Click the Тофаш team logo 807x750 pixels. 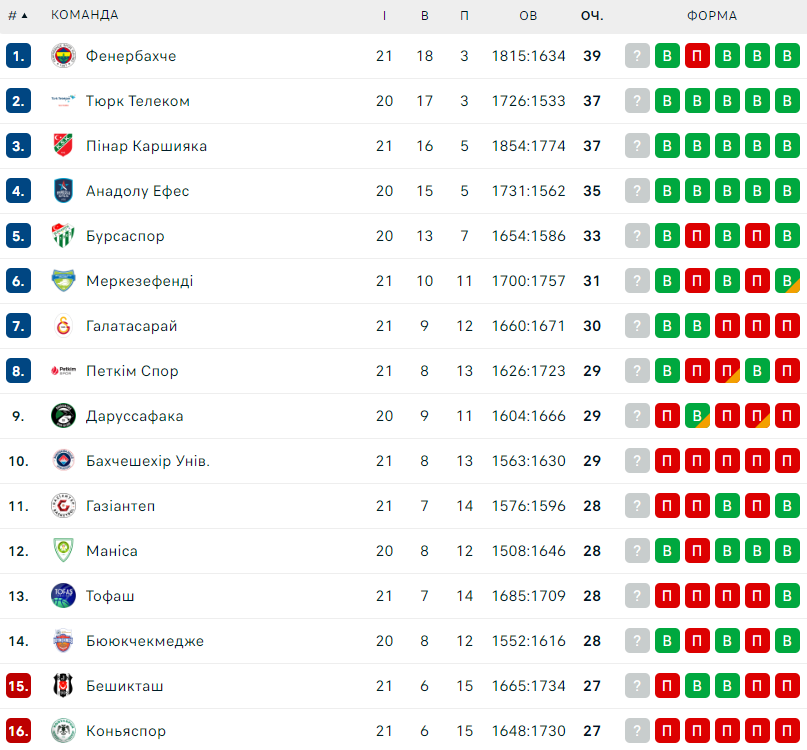[63, 596]
